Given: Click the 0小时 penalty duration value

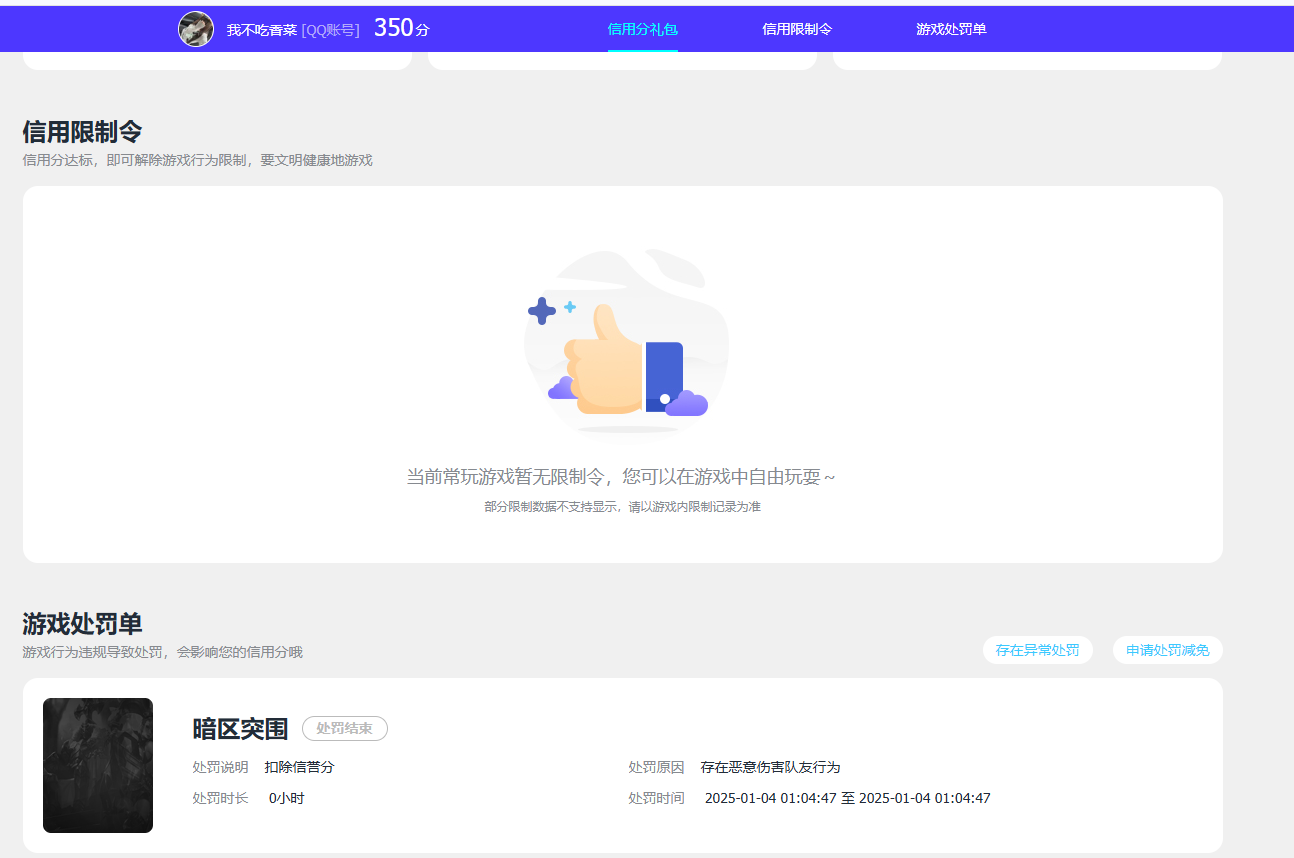Looking at the screenshot, I should coord(286,798).
